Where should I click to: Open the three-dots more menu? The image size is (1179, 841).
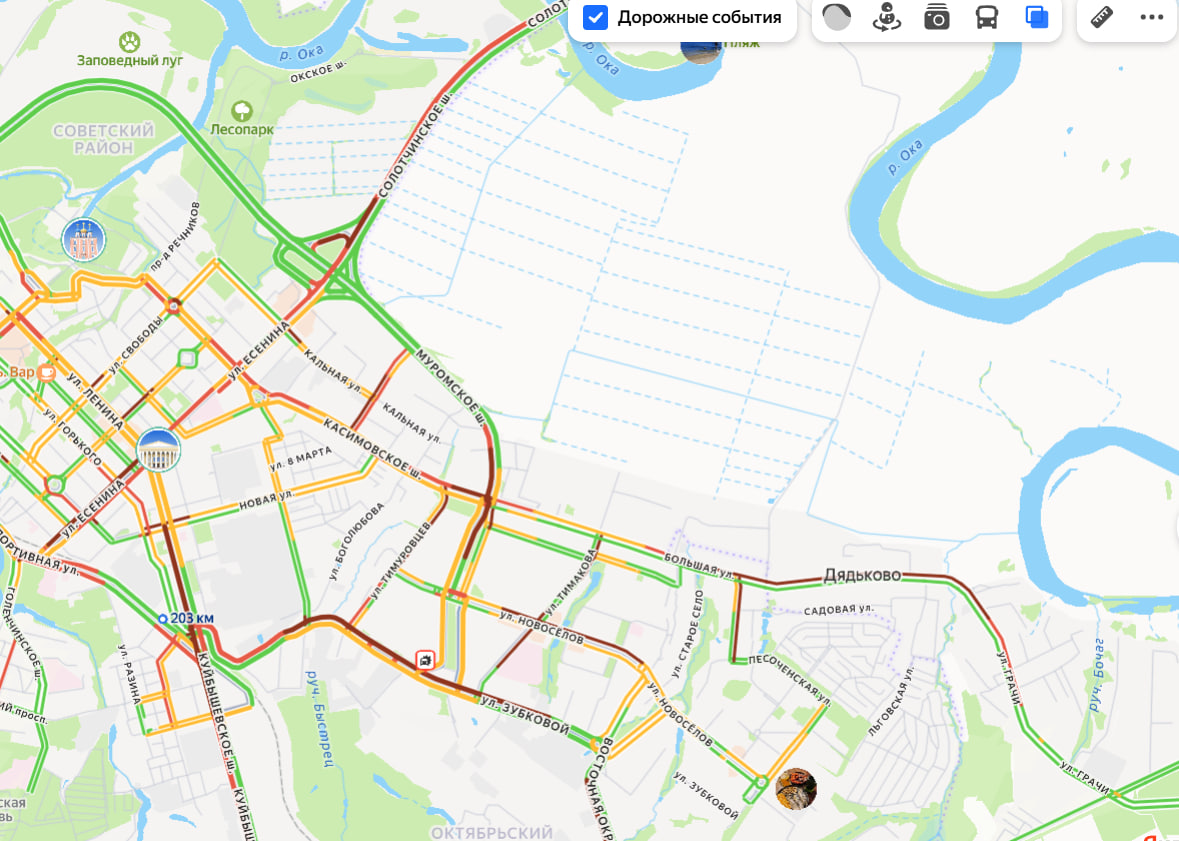click(x=1151, y=17)
